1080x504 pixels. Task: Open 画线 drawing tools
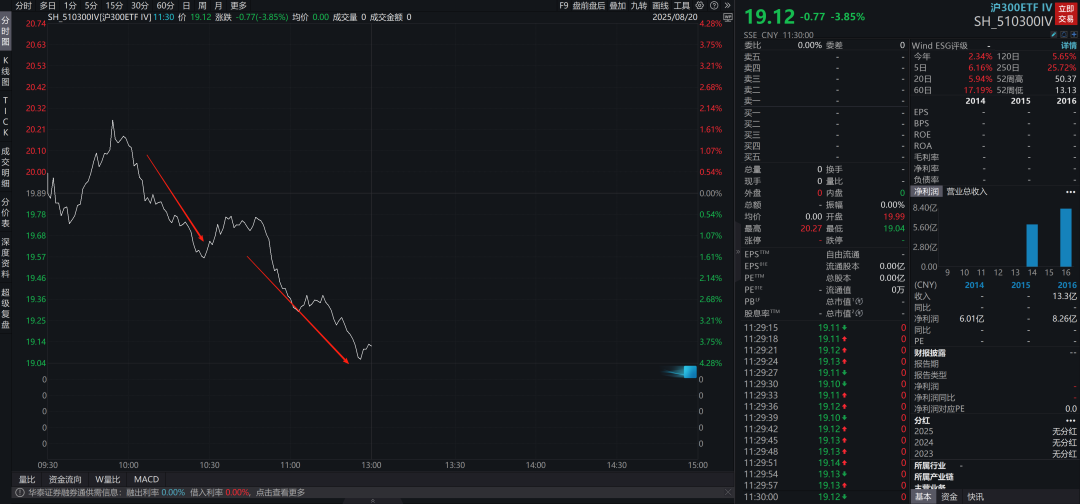pyautogui.click(x=661, y=5)
